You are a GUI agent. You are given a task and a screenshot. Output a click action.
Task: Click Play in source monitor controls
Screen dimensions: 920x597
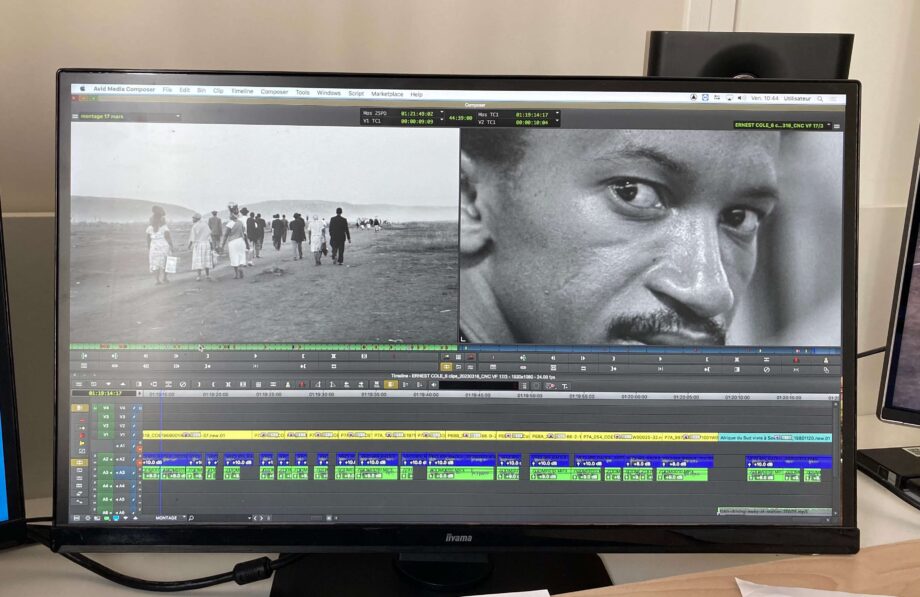(x=255, y=356)
